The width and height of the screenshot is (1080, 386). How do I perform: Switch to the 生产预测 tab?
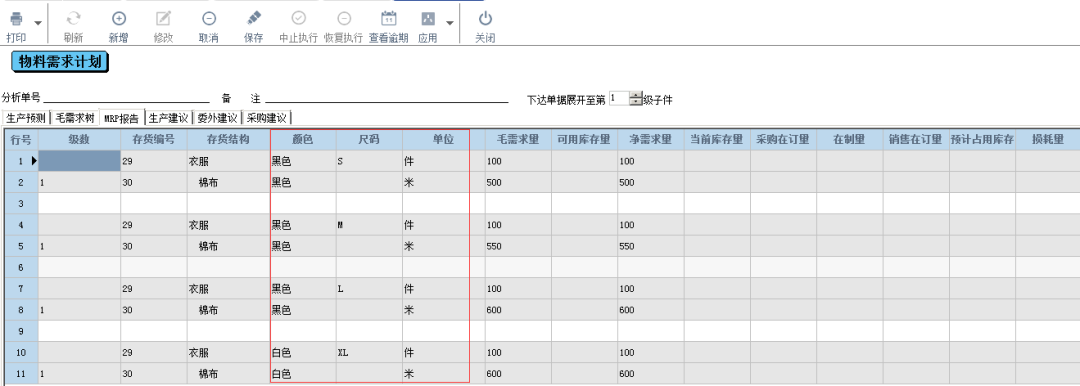pyautogui.click(x=25, y=118)
